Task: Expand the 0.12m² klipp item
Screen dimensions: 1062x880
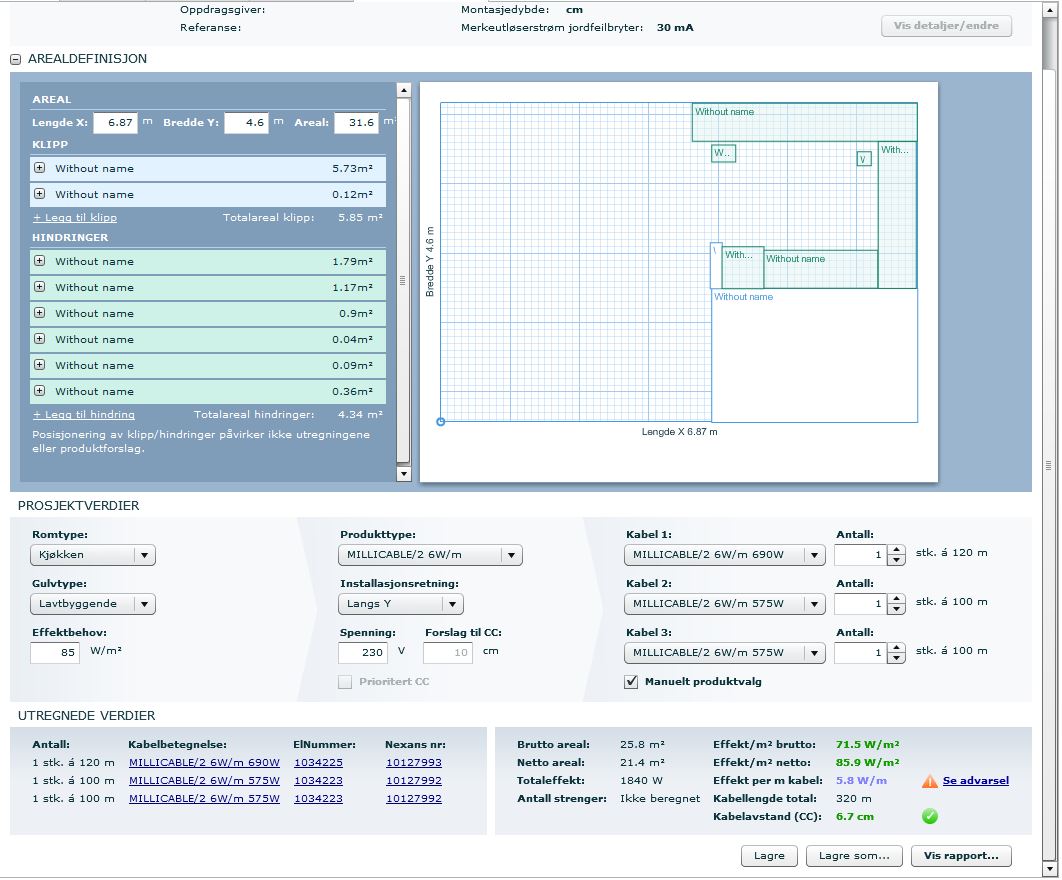Action: pyautogui.click(x=40, y=194)
